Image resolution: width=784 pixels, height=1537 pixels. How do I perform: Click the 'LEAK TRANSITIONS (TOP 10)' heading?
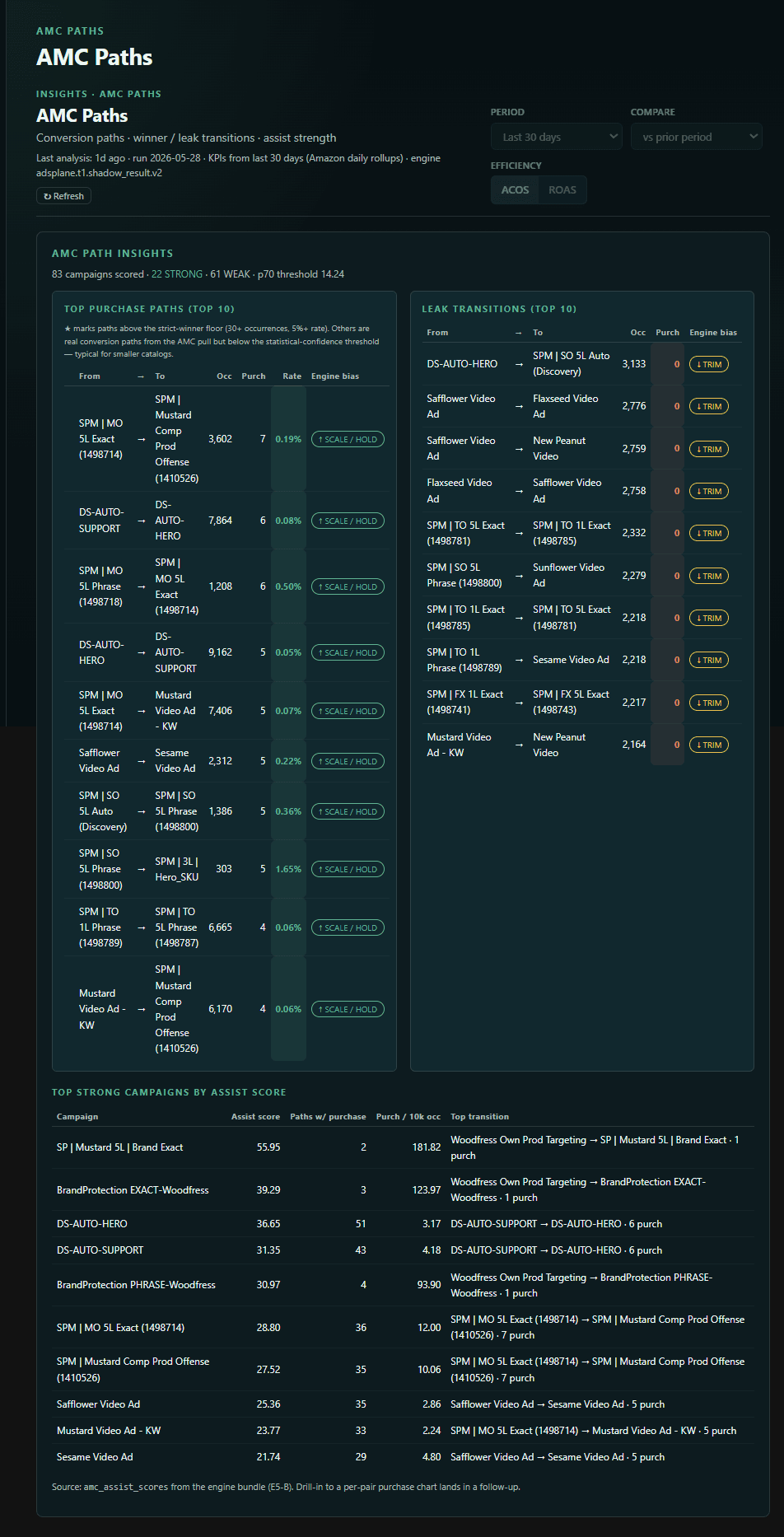point(499,309)
